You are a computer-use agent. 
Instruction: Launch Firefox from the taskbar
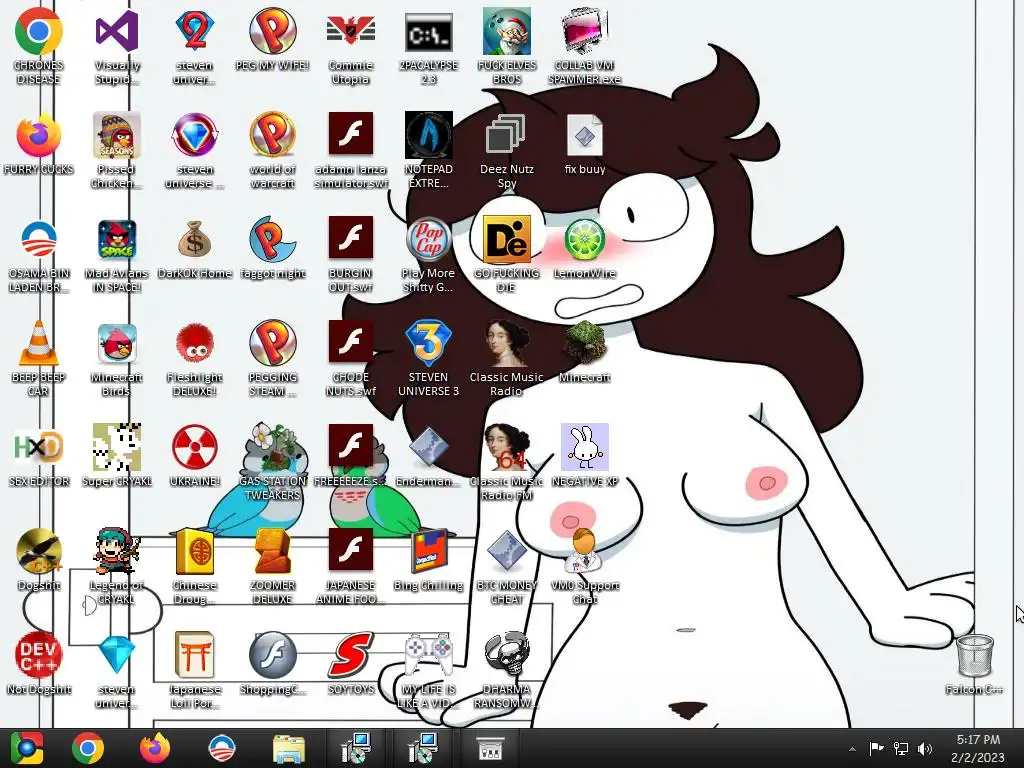click(x=155, y=748)
